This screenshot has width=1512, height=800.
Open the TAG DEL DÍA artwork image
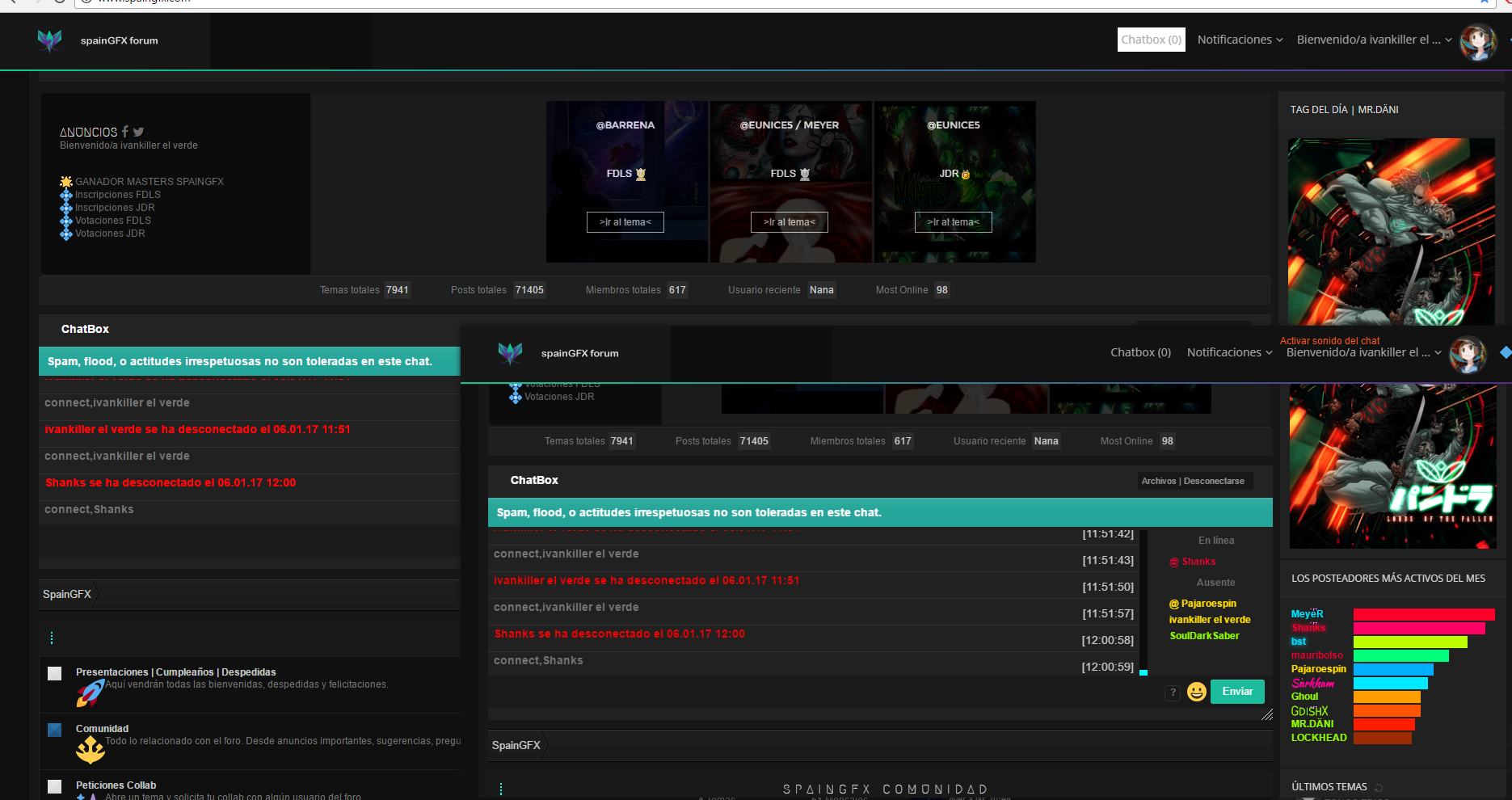(1392, 233)
